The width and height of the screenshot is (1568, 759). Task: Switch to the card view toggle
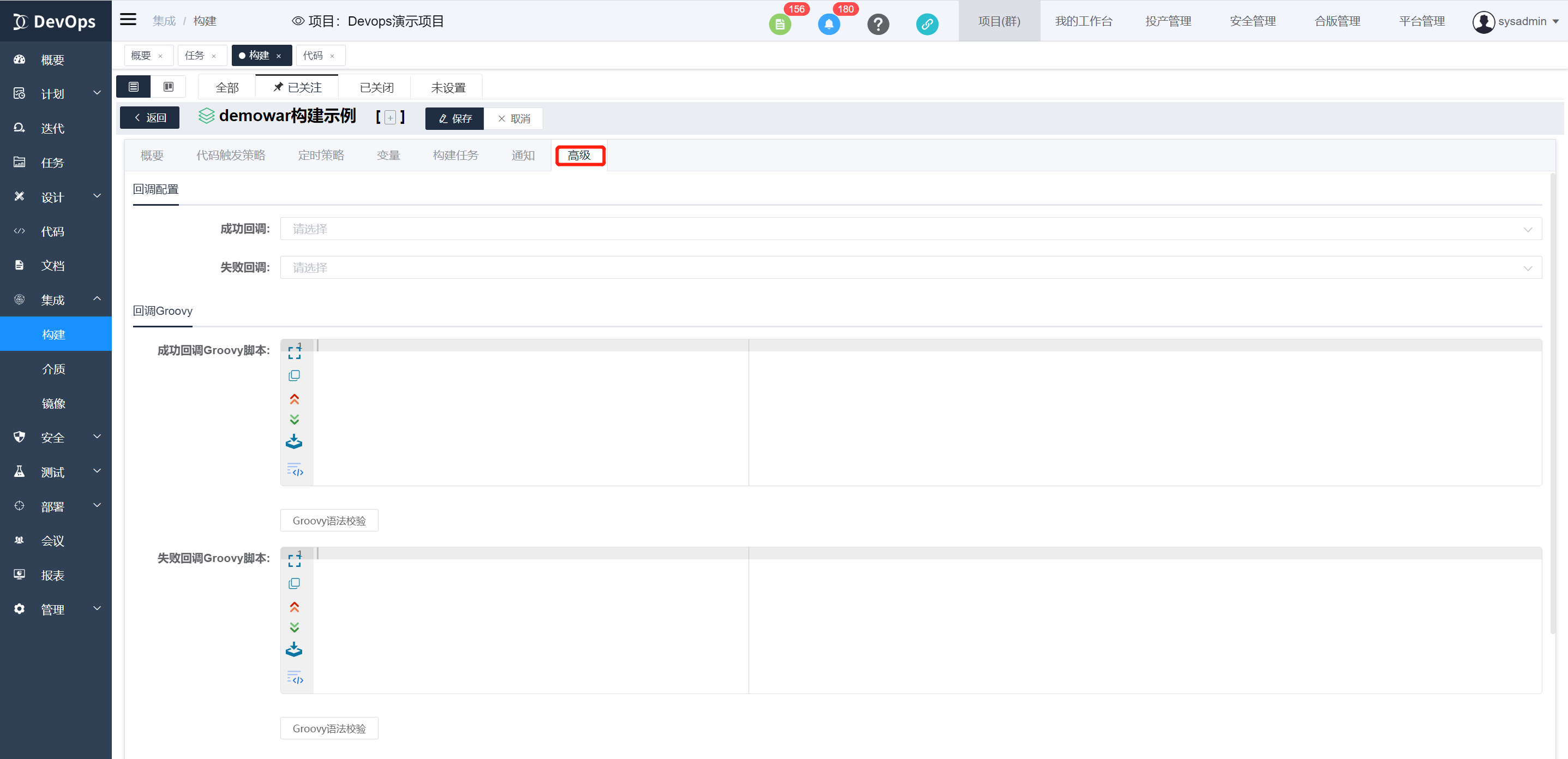coord(169,87)
